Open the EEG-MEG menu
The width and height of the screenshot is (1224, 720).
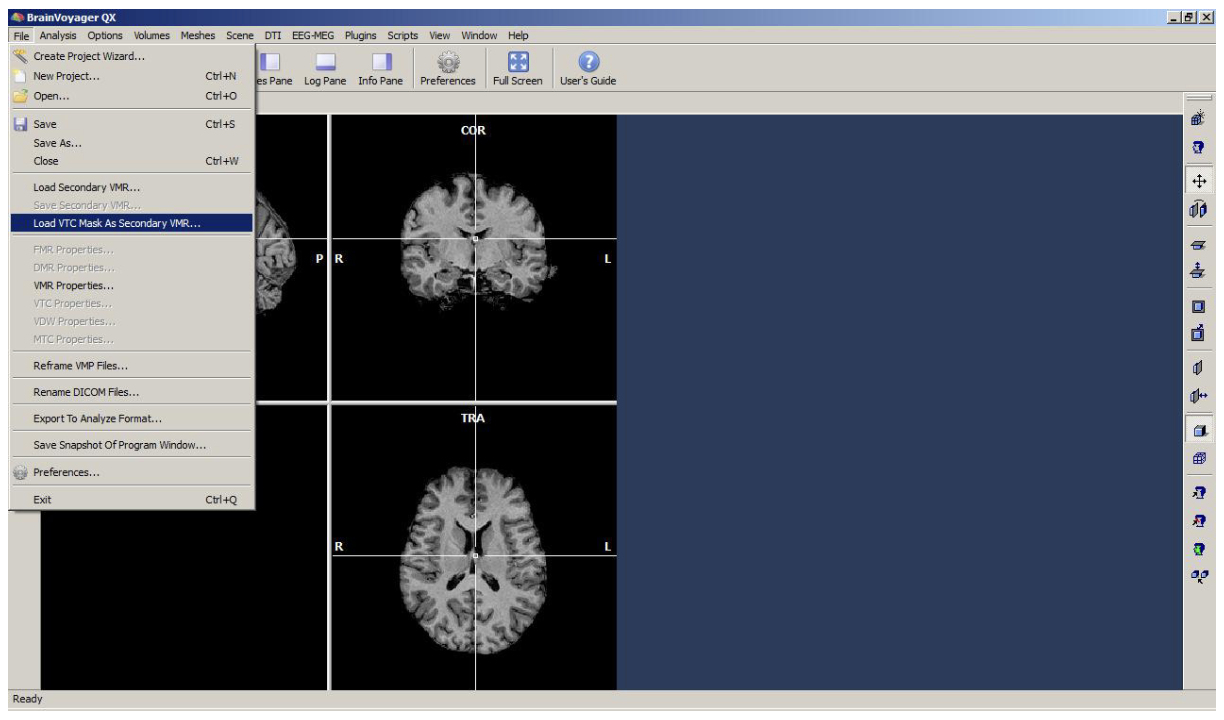(x=314, y=36)
